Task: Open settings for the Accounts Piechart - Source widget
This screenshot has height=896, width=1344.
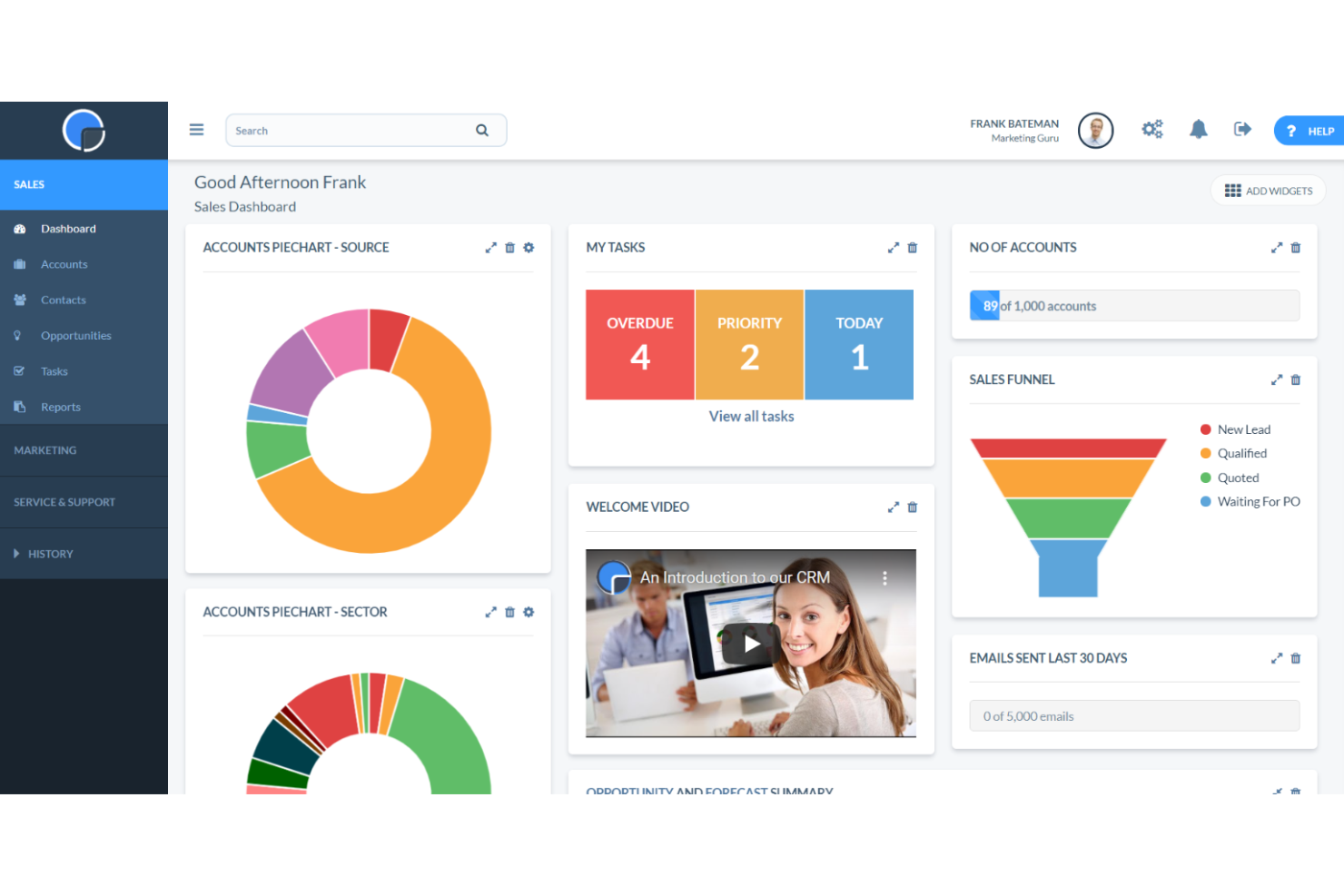Action: tap(528, 247)
